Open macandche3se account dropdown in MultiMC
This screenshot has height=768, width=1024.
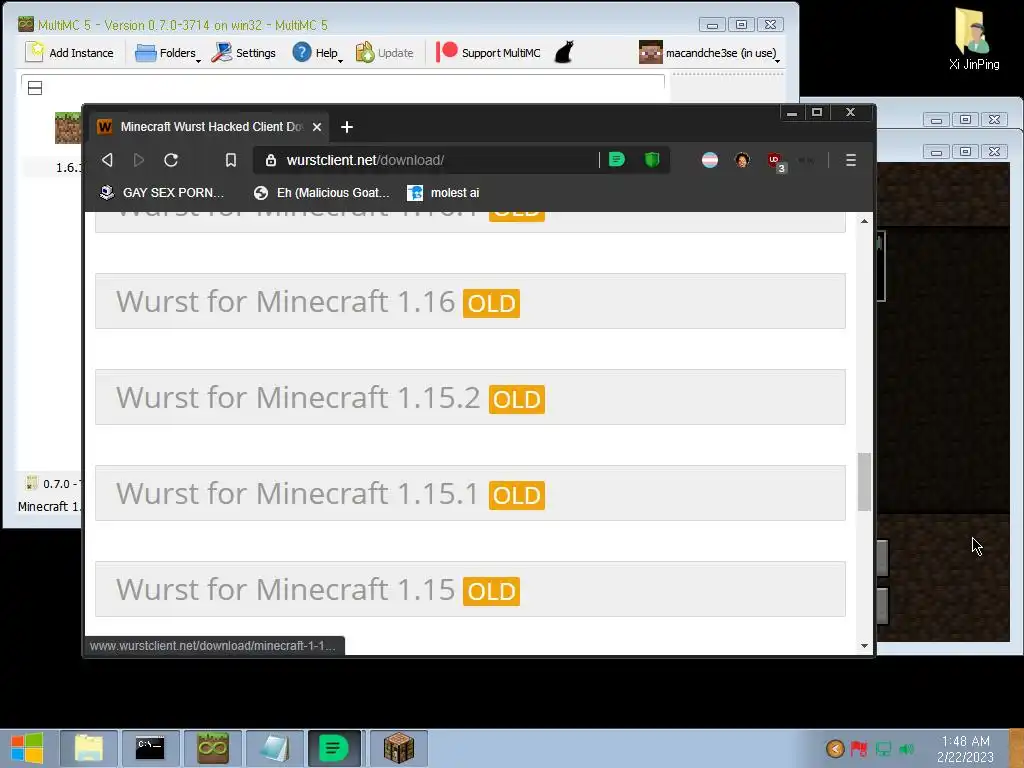[x=709, y=53]
